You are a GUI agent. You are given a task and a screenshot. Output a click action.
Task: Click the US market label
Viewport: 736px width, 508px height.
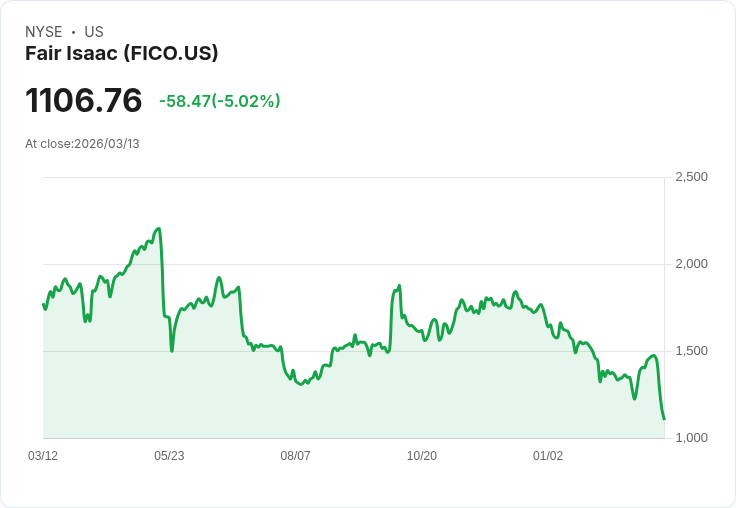[x=94, y=32]
